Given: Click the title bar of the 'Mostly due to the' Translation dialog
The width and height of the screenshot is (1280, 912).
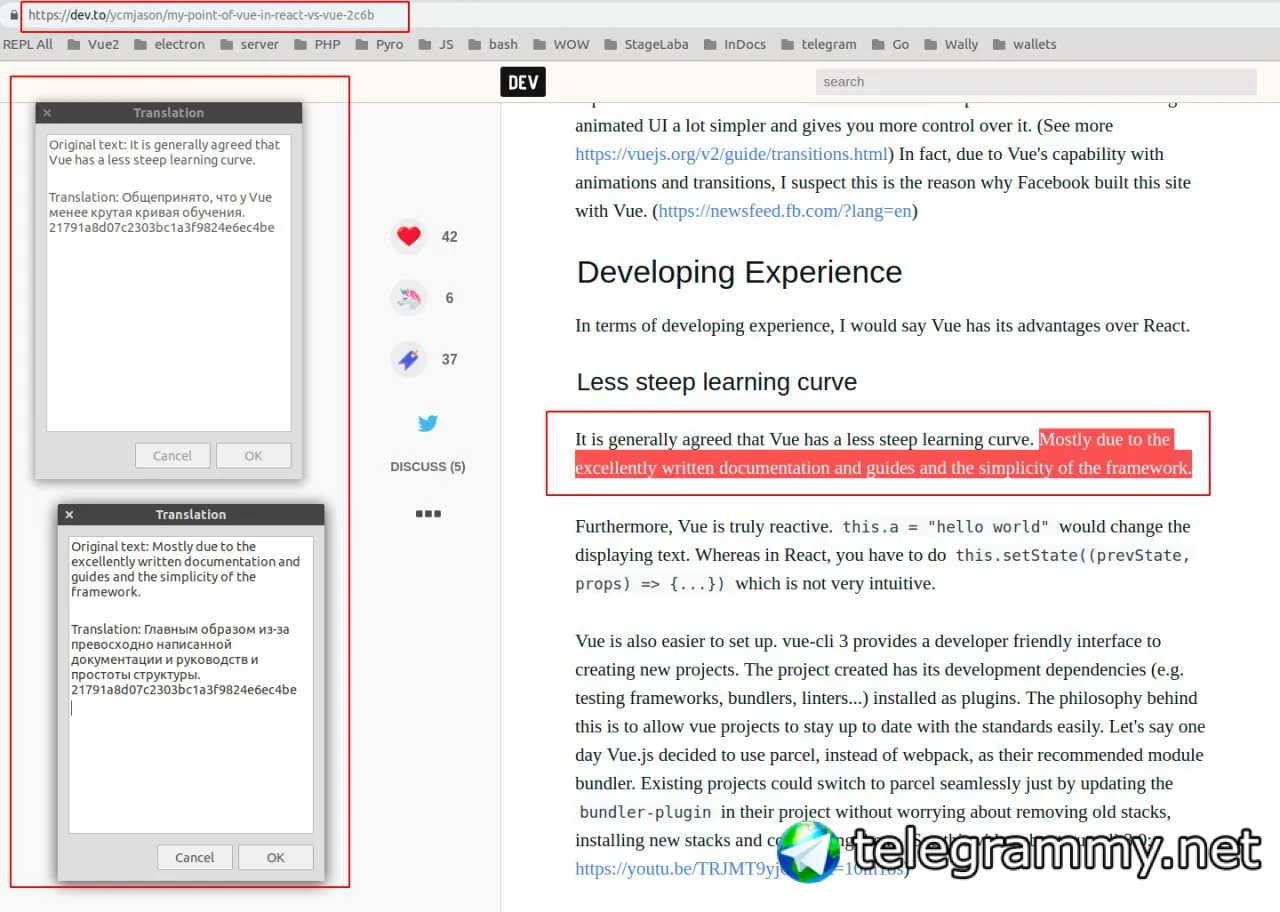Looking at the screenshot, I should point(191,515).
